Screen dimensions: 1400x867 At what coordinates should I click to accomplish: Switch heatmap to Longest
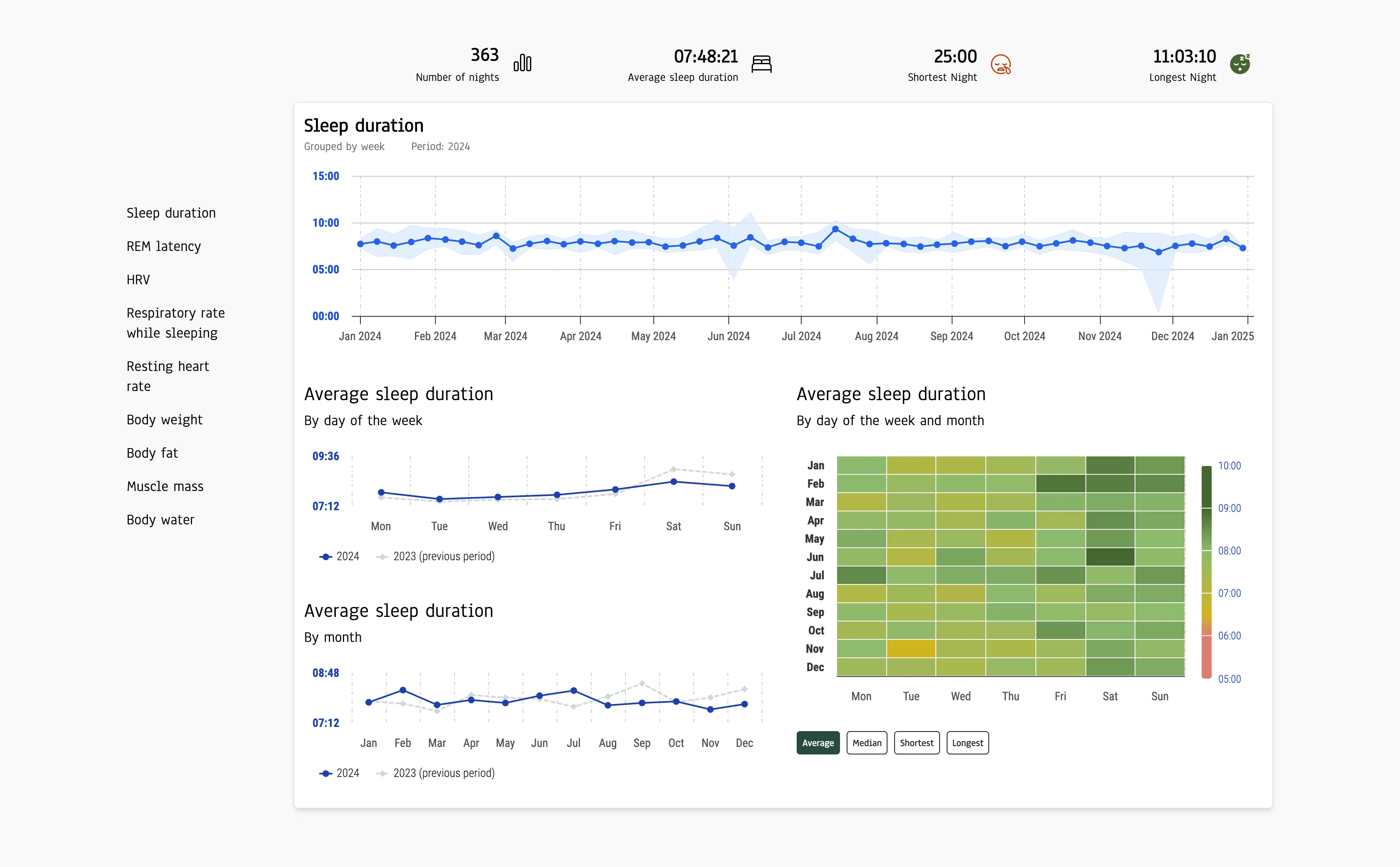[967, 743]
